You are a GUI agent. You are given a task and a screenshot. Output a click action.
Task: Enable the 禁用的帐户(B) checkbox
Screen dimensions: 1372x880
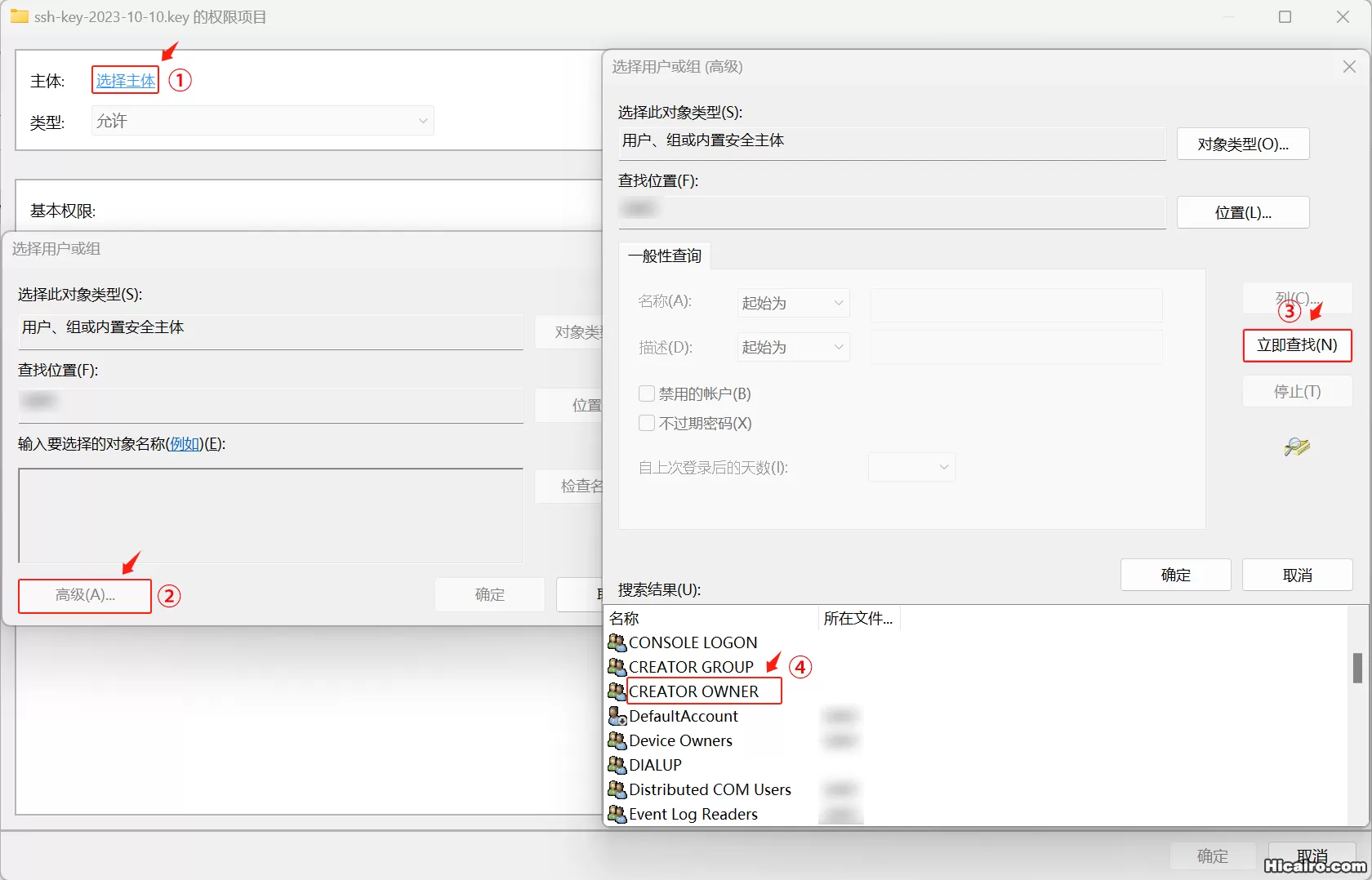(x=646, y=393)
